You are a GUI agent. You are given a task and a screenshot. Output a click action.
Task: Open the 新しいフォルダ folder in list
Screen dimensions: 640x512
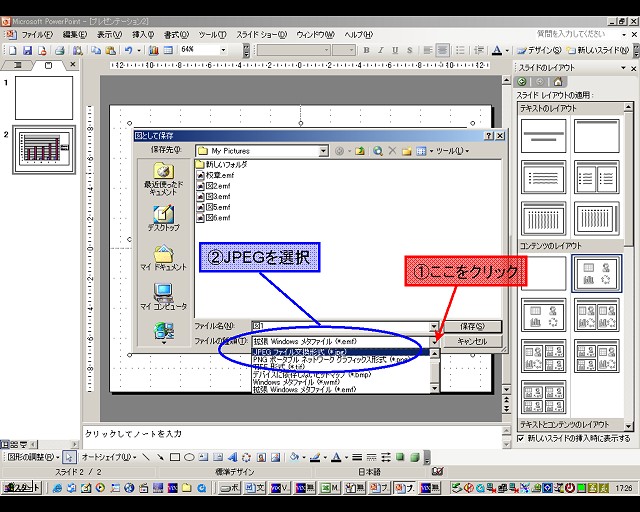tap(222, 165)
